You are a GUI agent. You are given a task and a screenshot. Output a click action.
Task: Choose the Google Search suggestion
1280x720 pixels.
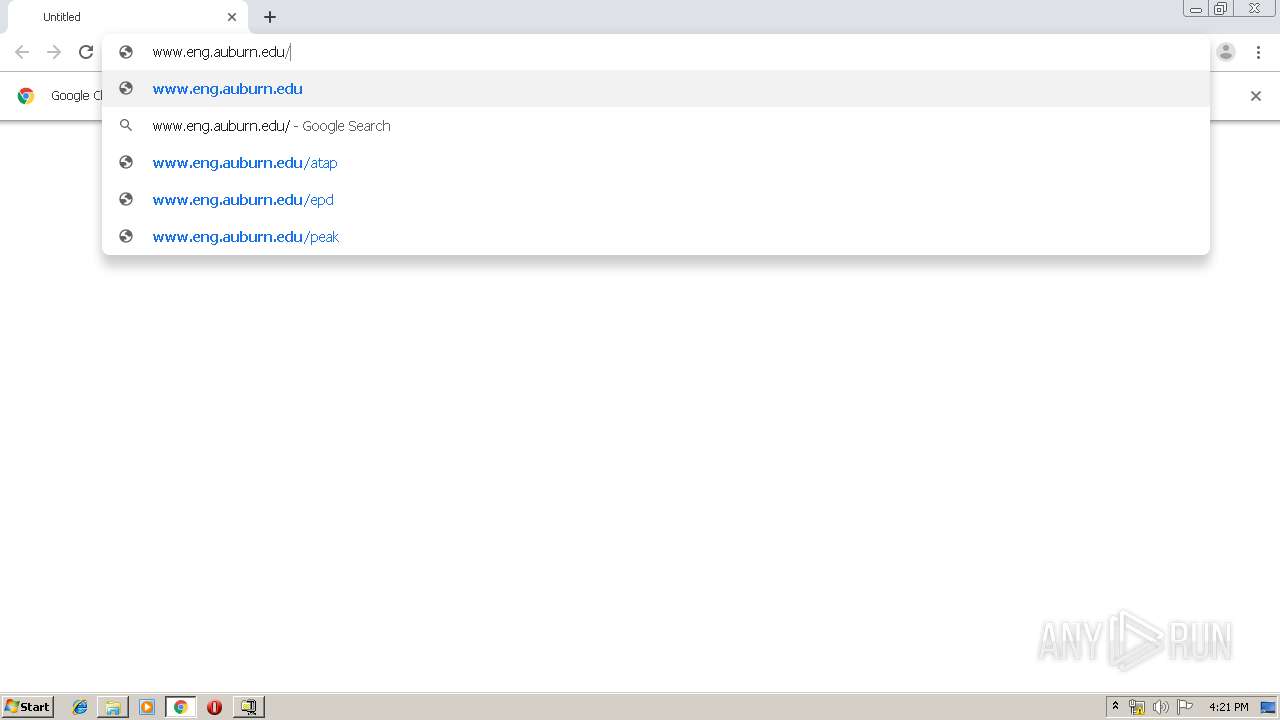656,126
